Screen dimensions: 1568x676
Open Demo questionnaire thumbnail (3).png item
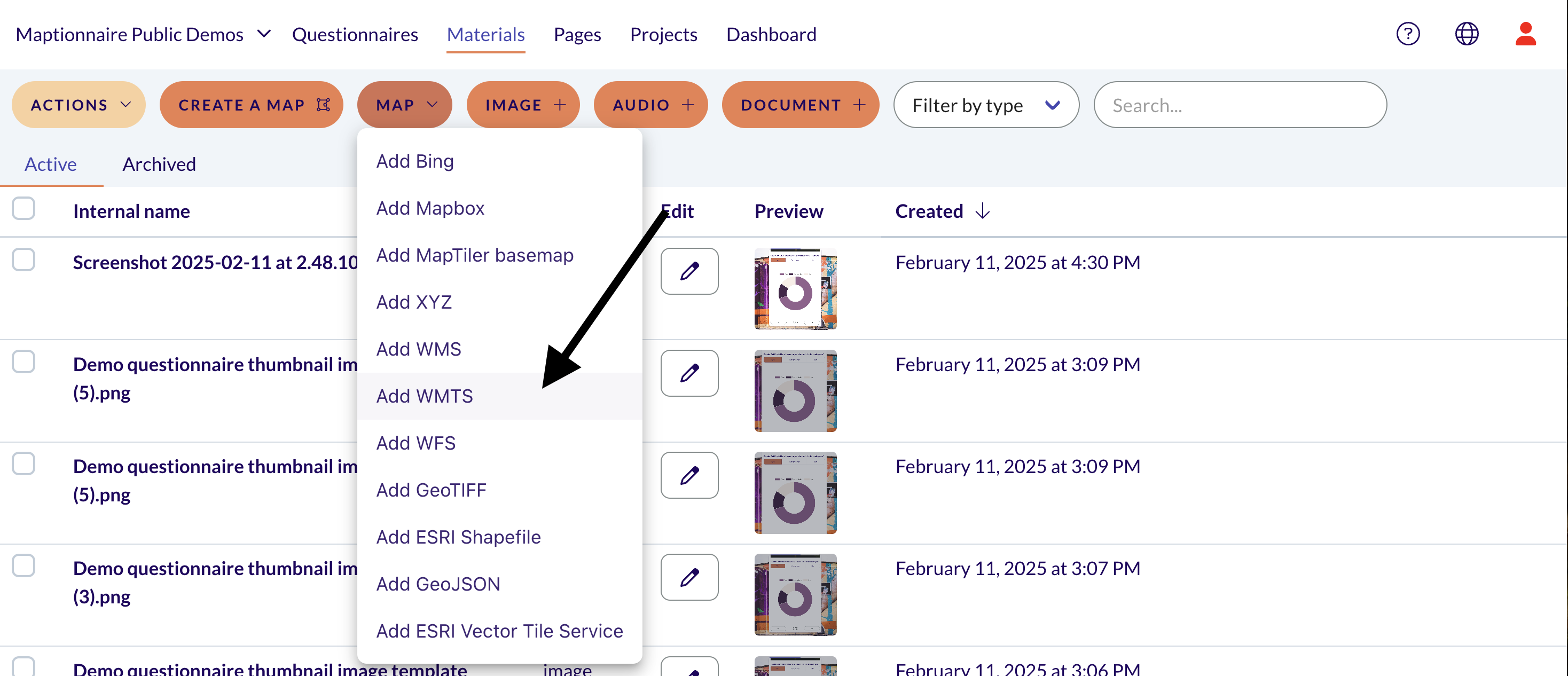215,583
